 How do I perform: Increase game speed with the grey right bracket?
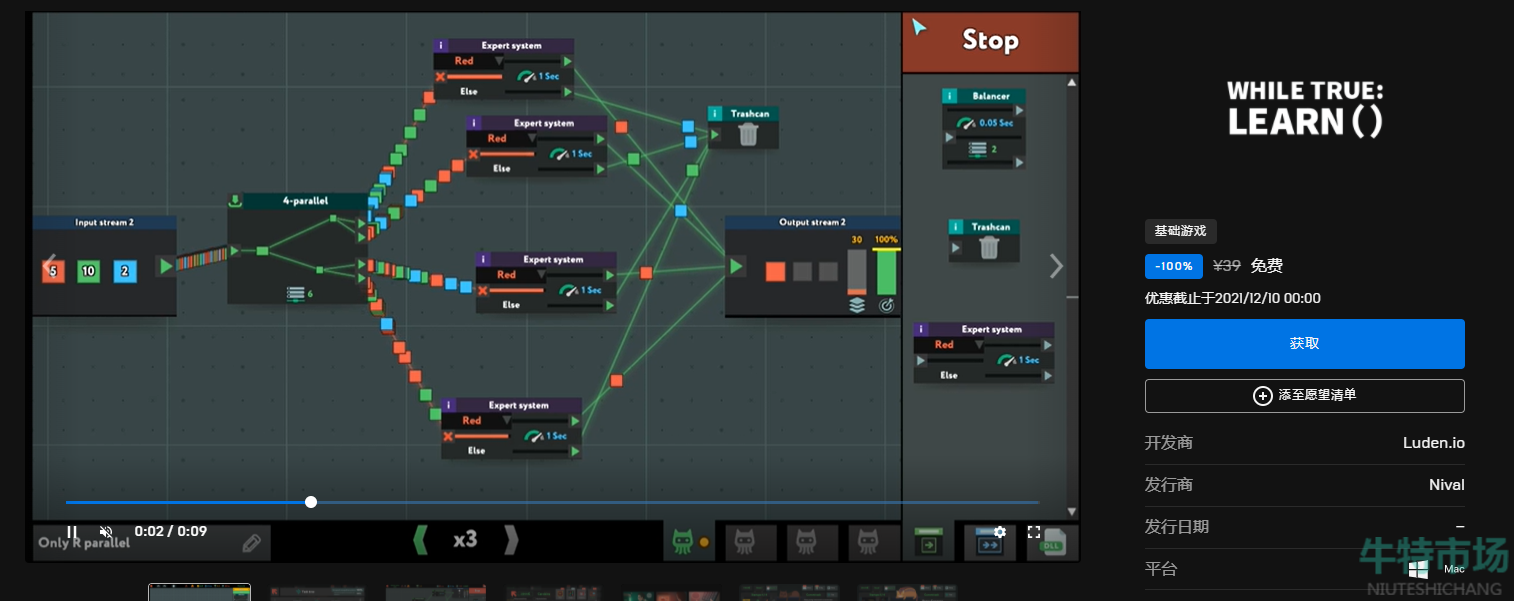pos(511,540)
